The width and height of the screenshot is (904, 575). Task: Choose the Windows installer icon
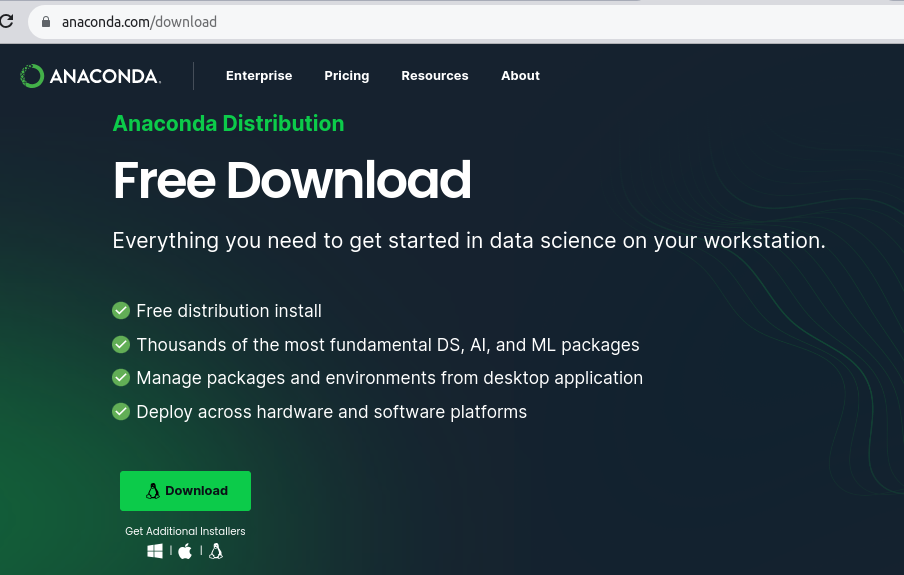(x=155, y=551)
